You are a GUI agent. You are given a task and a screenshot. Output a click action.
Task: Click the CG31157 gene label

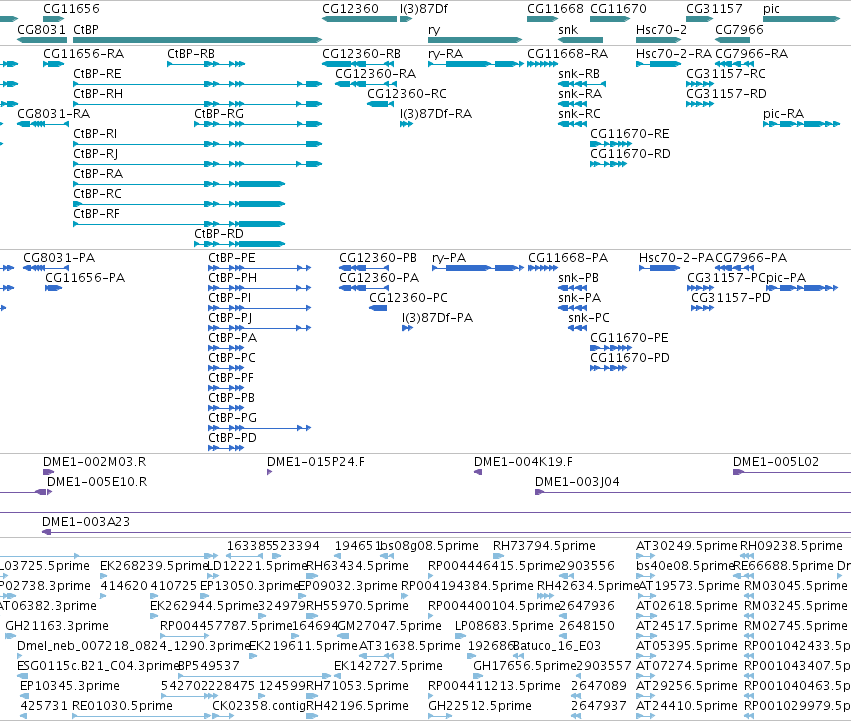click(714, 9)
